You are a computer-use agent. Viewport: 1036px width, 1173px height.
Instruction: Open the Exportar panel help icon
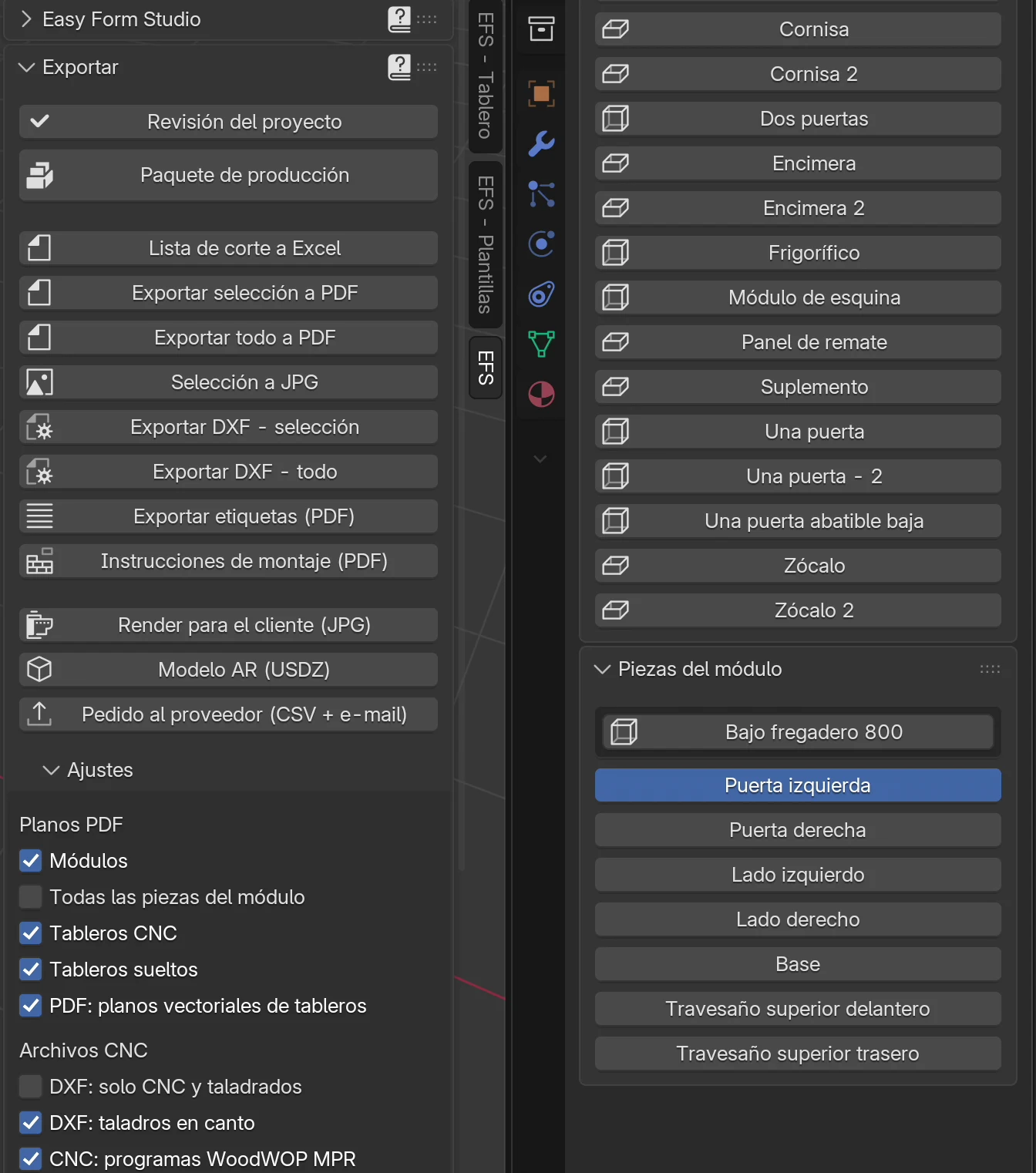click(399, 67)
